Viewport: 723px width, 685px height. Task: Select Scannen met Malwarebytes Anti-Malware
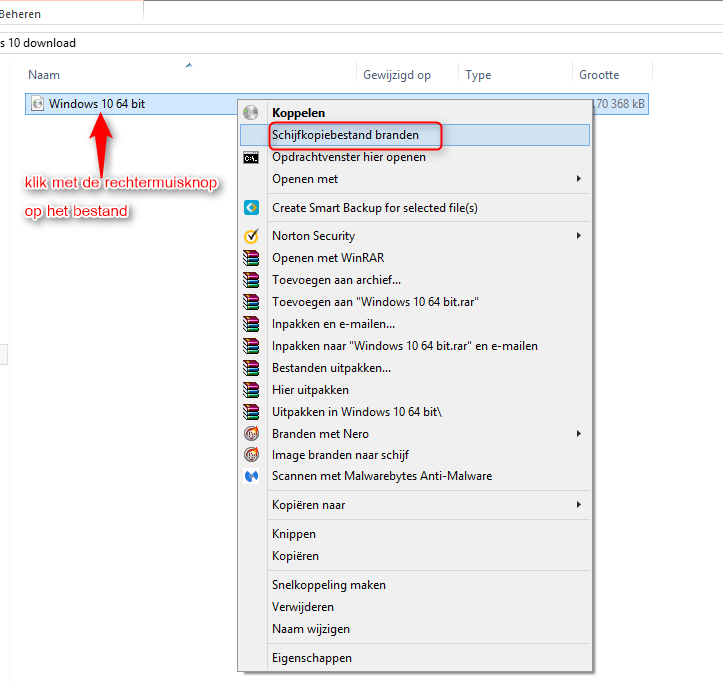(415, 476)
